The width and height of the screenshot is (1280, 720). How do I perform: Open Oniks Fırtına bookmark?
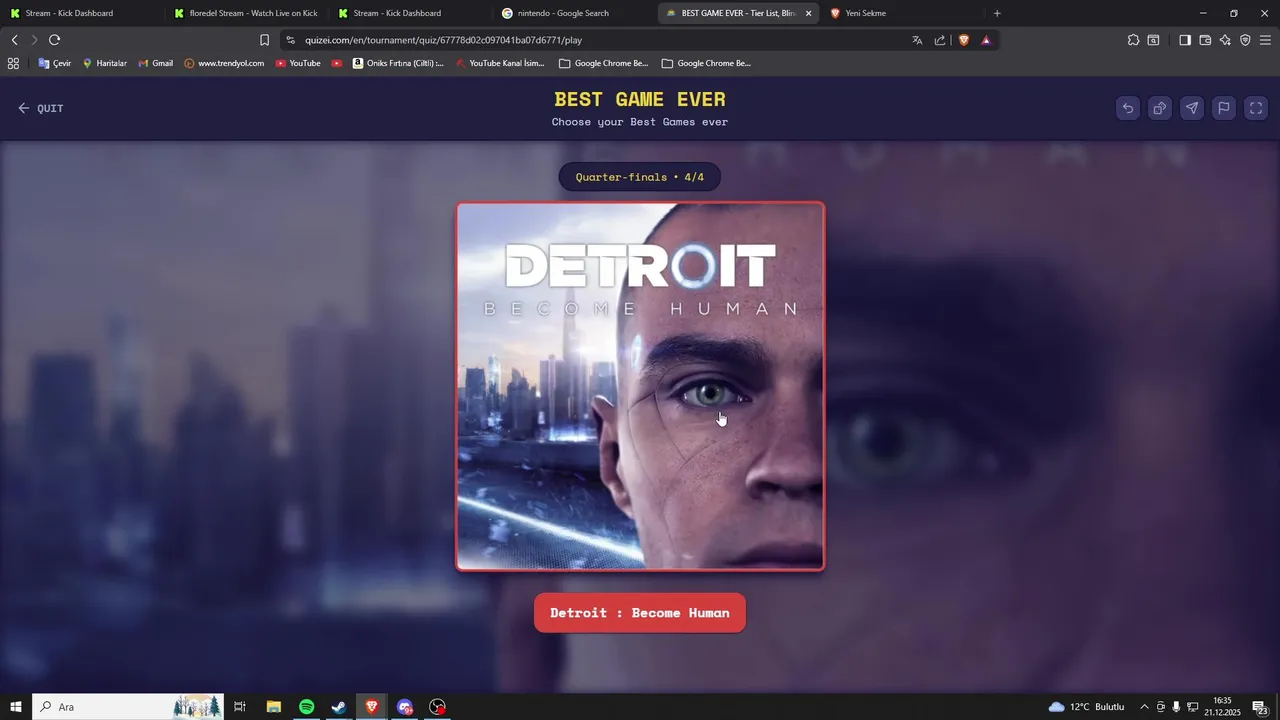398,63
